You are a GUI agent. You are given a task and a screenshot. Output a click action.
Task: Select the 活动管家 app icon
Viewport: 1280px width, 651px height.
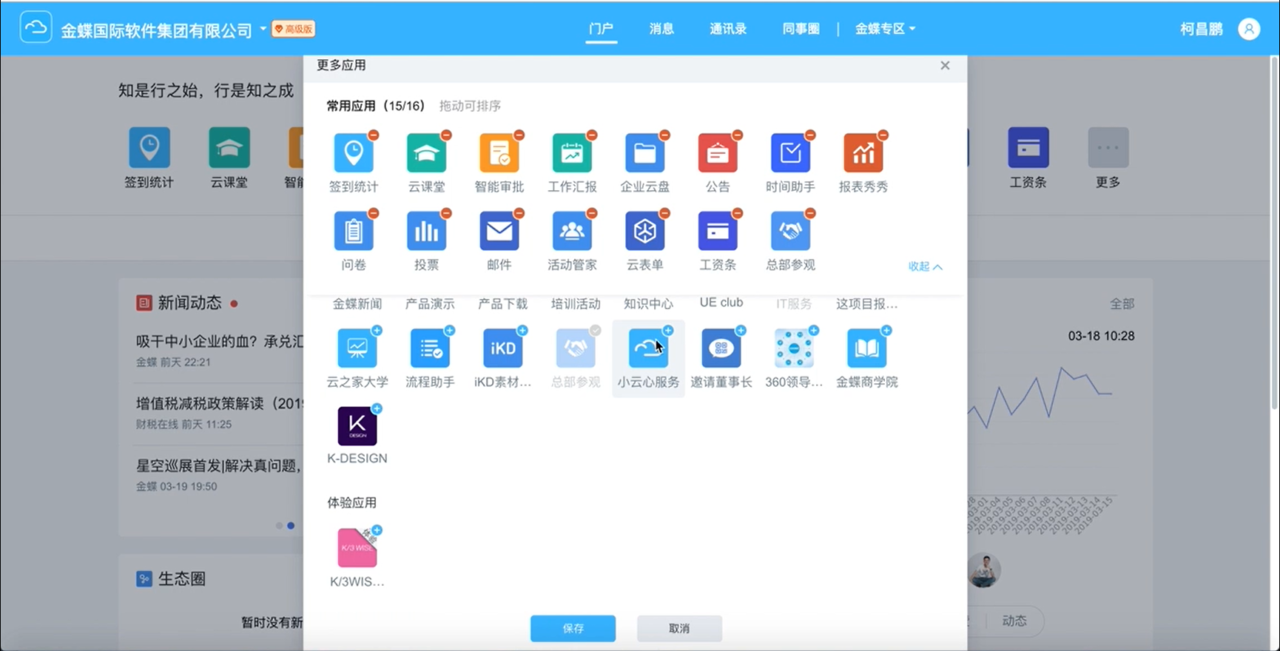[x=572, y=231]
